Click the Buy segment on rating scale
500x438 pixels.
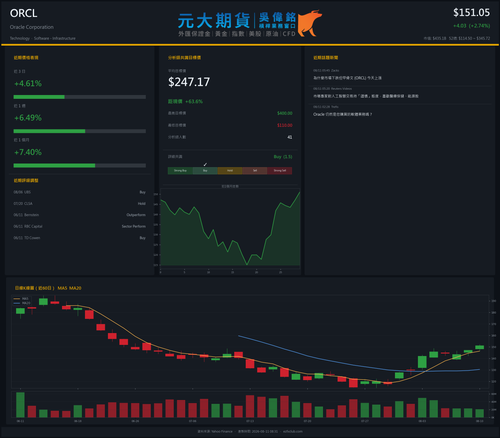point(205,171)
